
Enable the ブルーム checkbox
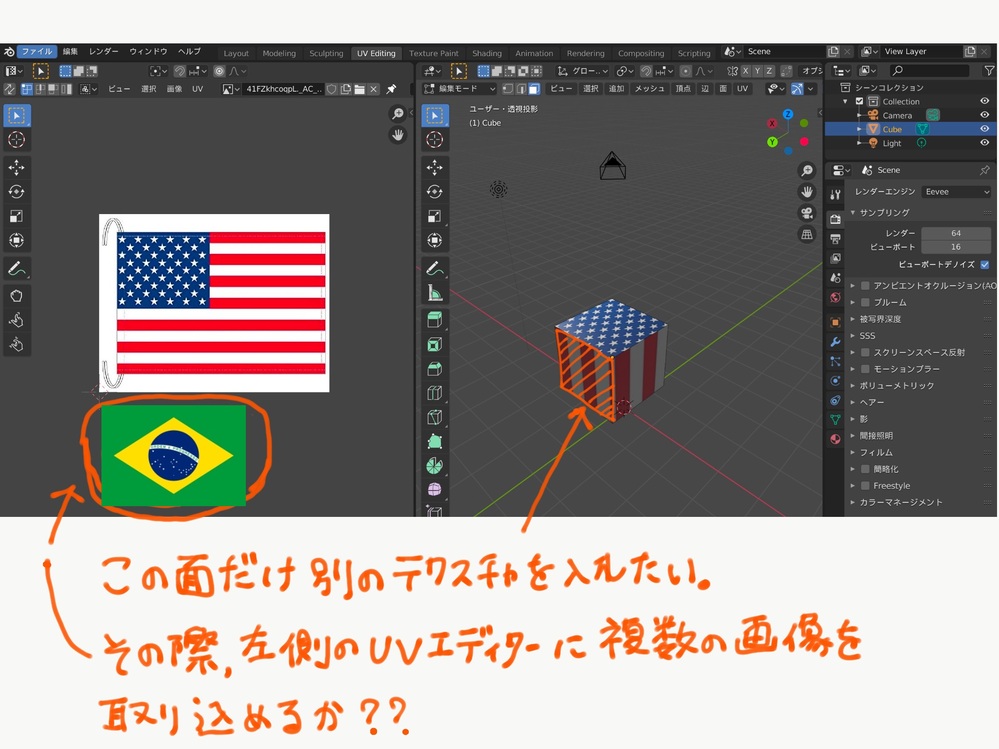coord(865,302)
